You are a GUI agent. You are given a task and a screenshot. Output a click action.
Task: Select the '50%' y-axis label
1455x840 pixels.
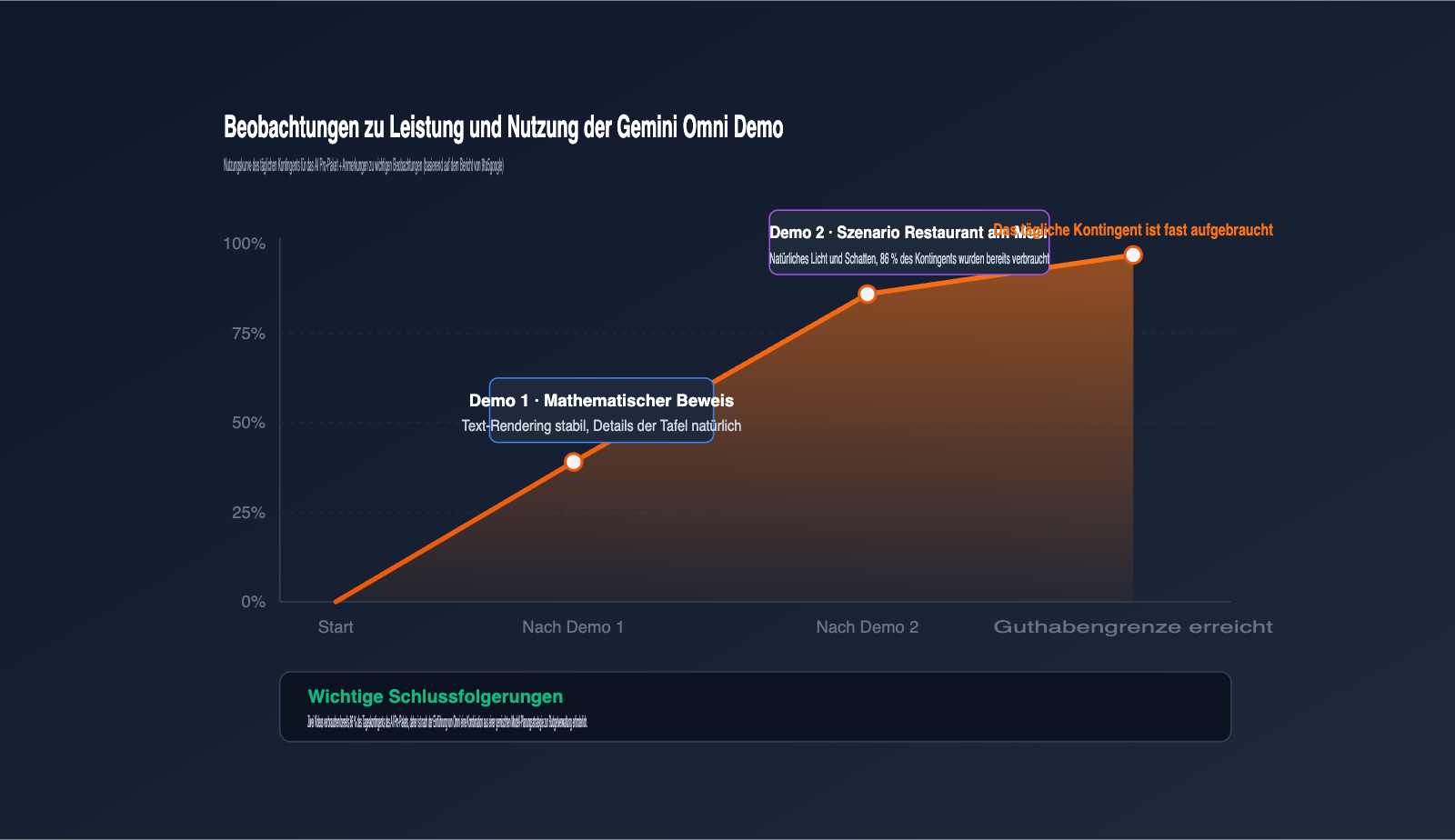coord(248,423)
